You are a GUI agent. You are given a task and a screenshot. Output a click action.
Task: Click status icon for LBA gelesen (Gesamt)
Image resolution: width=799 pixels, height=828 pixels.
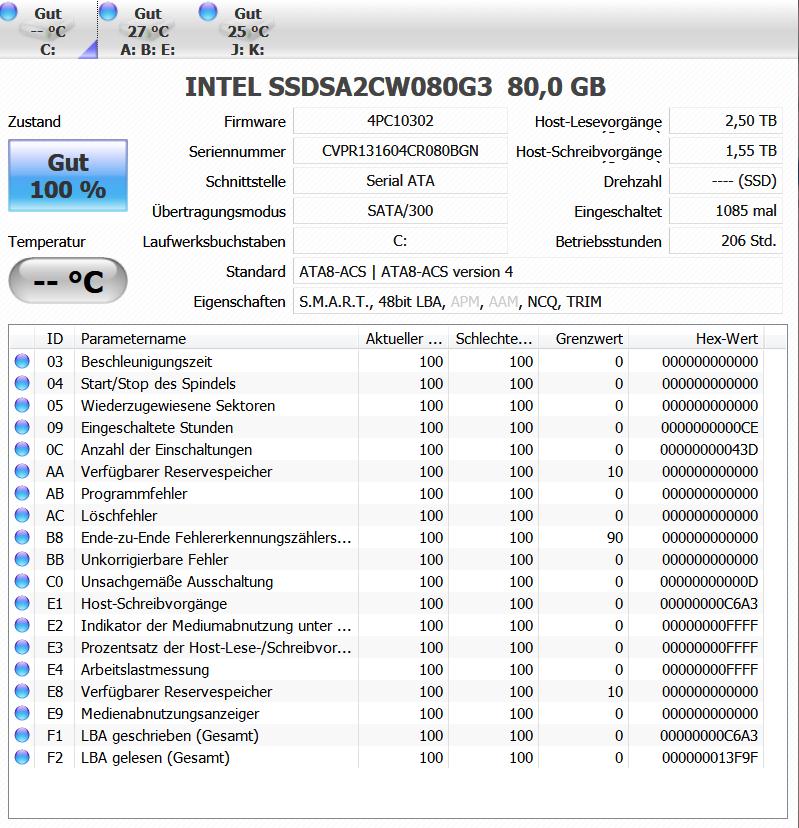click(22, 757)
